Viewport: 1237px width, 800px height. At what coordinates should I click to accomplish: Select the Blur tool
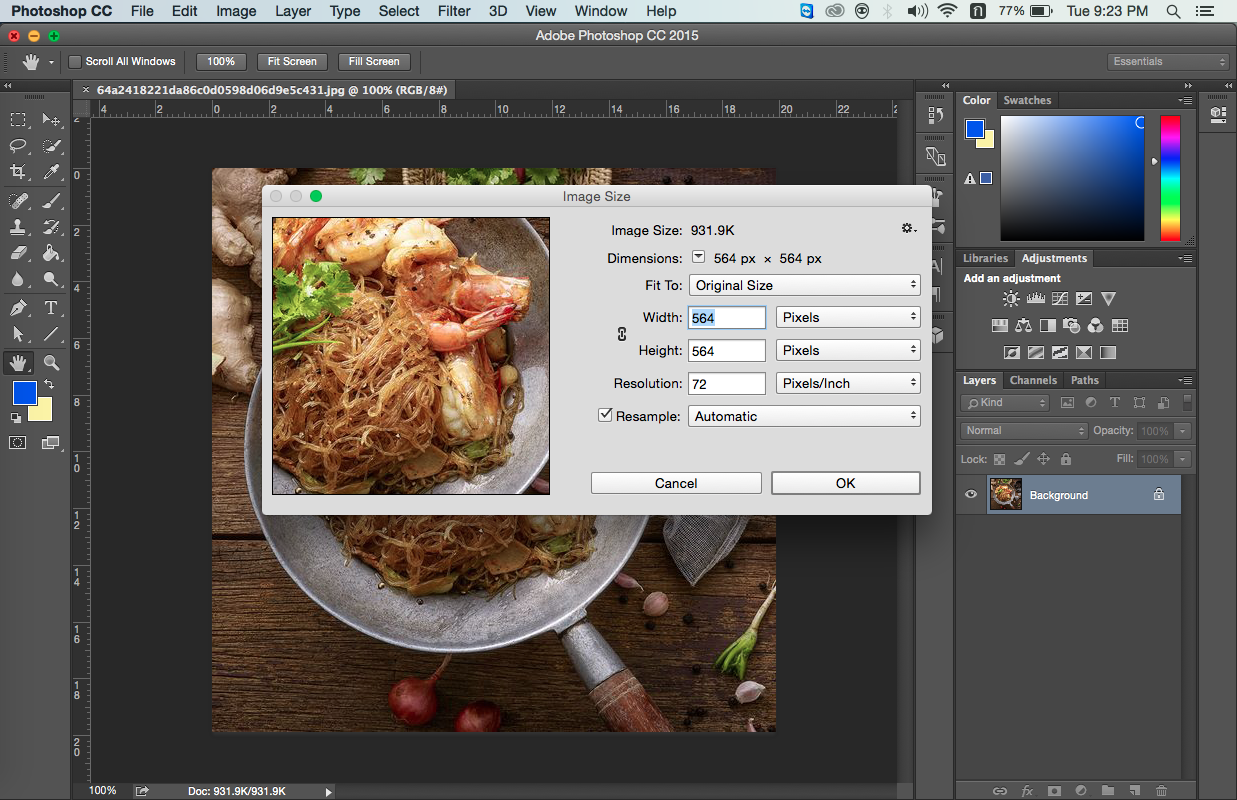[x=18, y=280]
